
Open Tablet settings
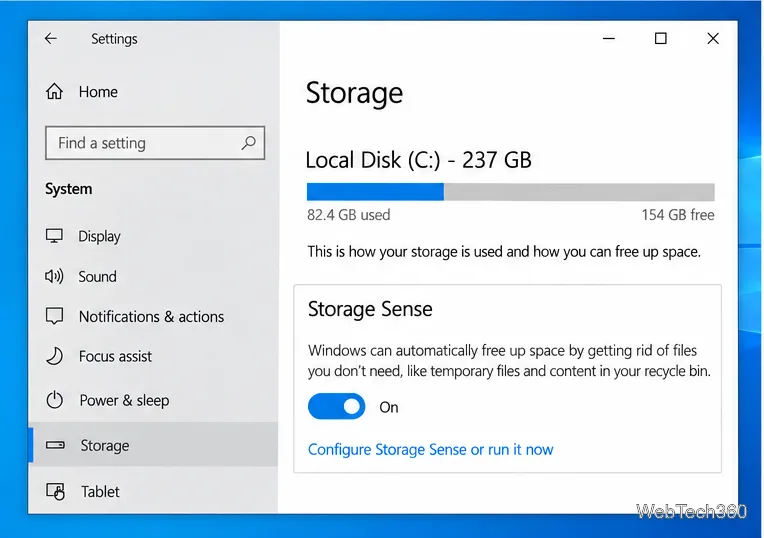(x=100, y=492)
